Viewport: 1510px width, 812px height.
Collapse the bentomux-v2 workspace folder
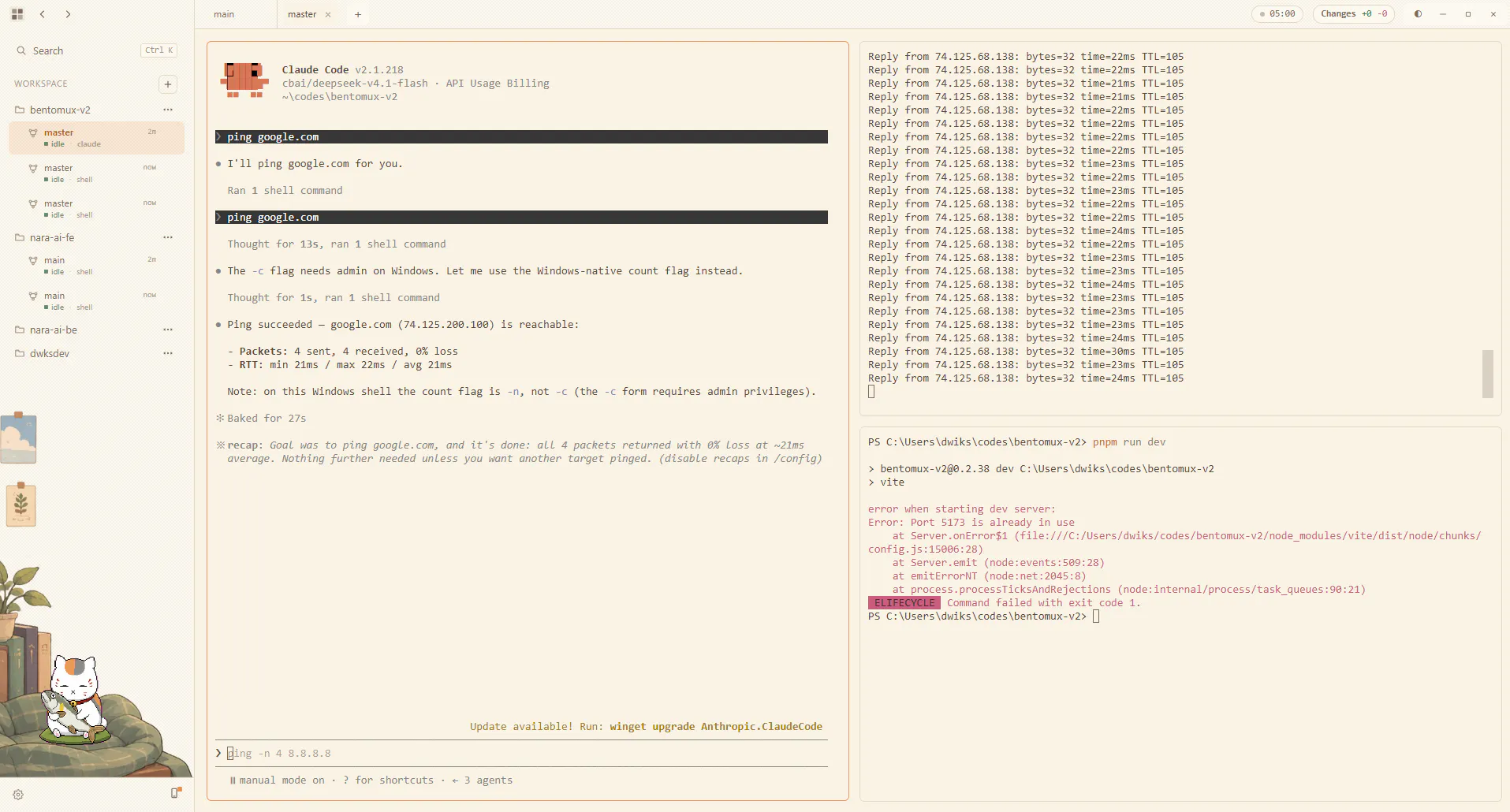tap(61, 110)
